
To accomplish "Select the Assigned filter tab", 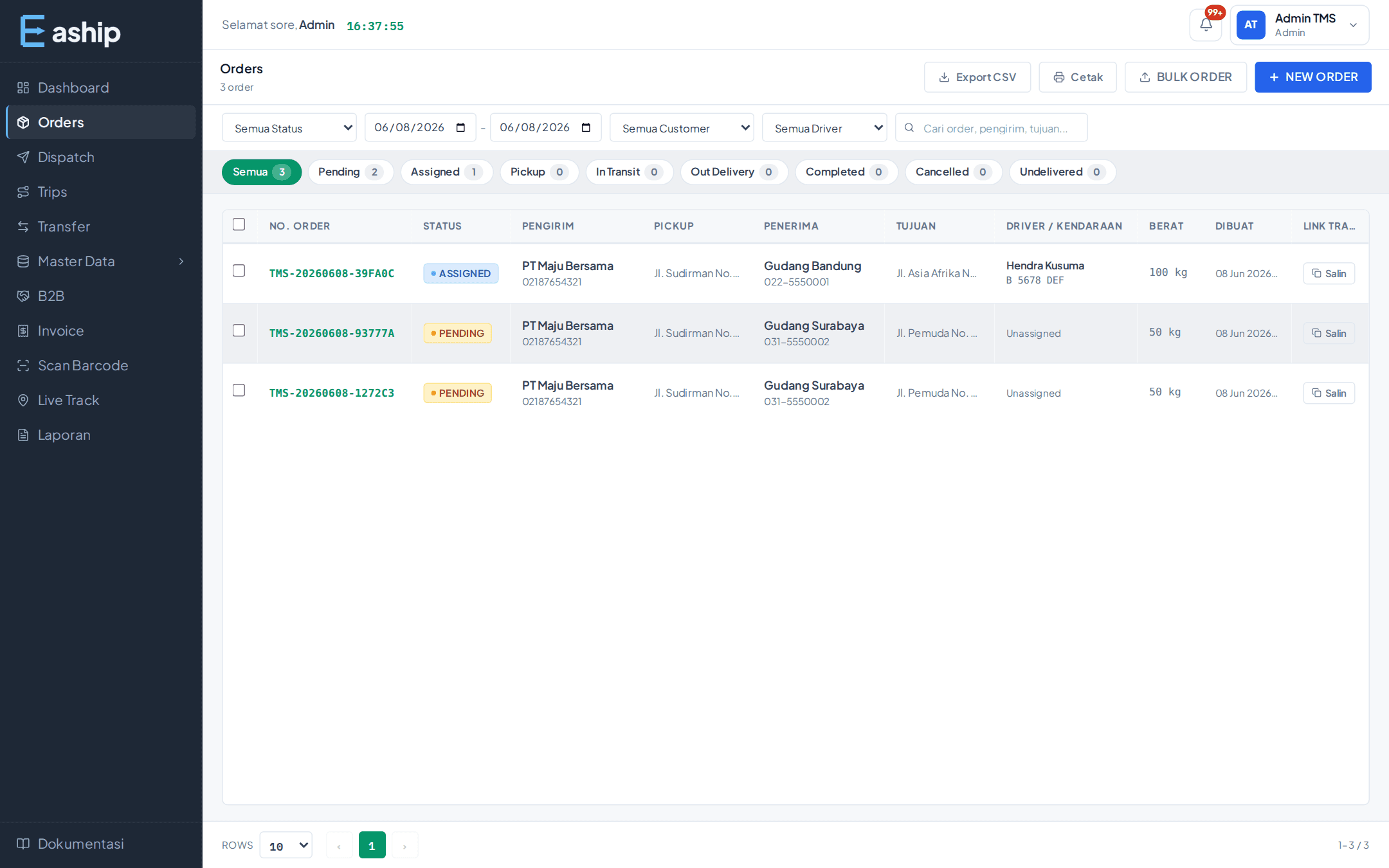I will 446,172.
